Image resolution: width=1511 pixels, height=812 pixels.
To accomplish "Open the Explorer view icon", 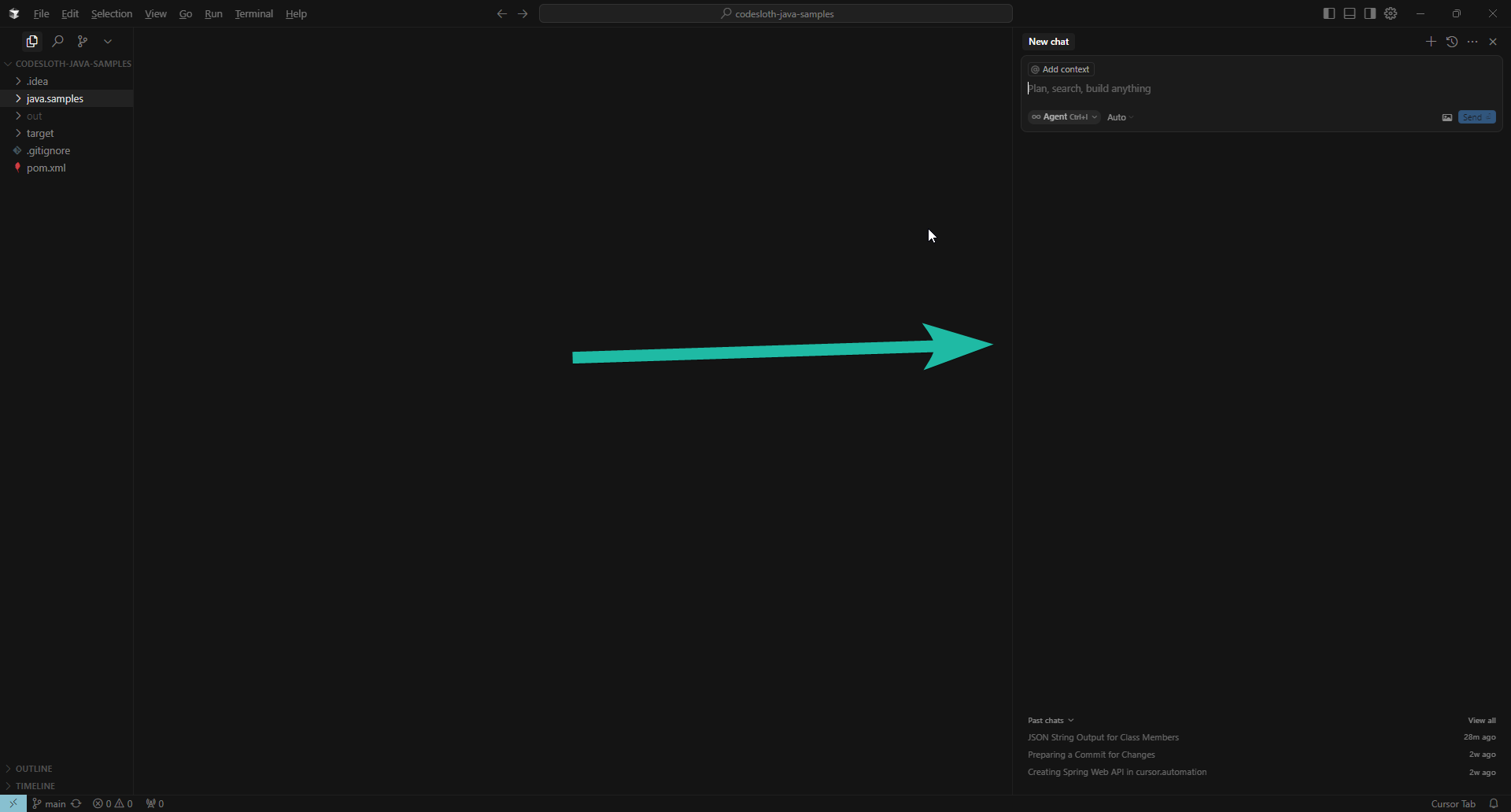I will [32, 41].
